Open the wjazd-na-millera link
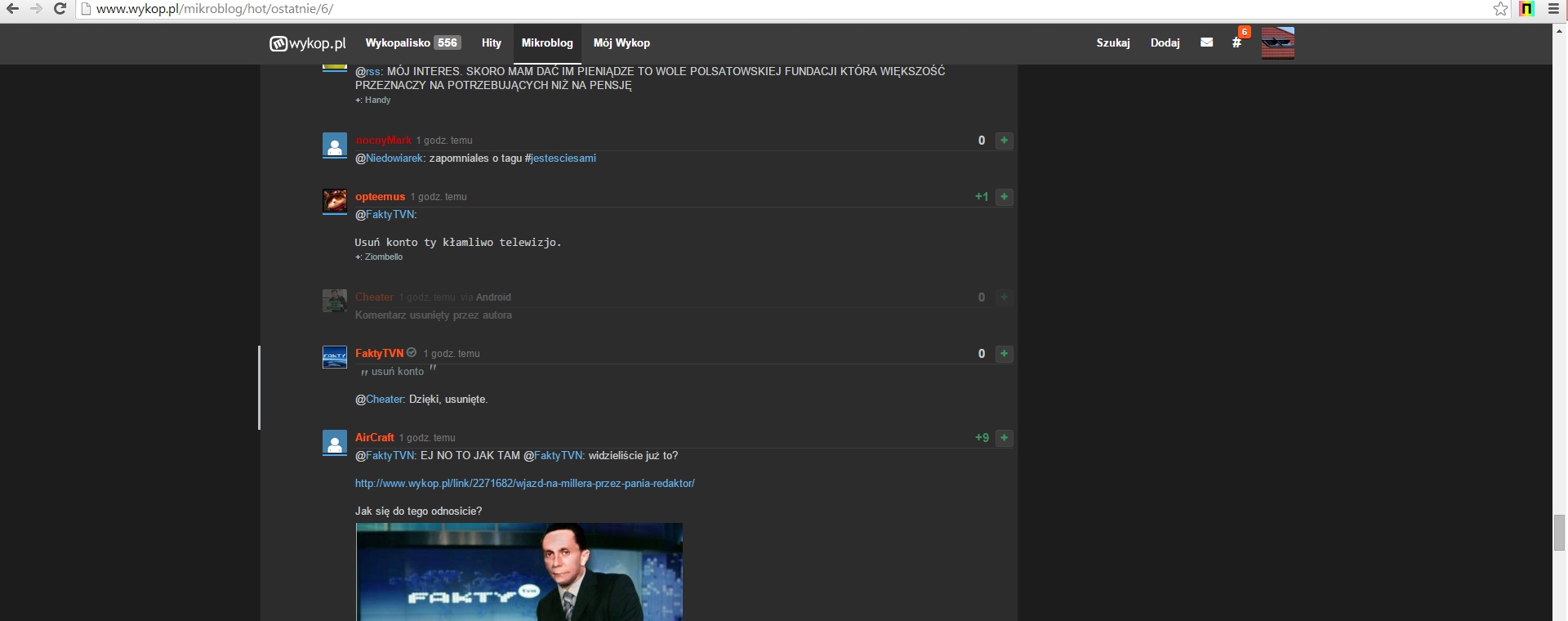 (524, 484)
